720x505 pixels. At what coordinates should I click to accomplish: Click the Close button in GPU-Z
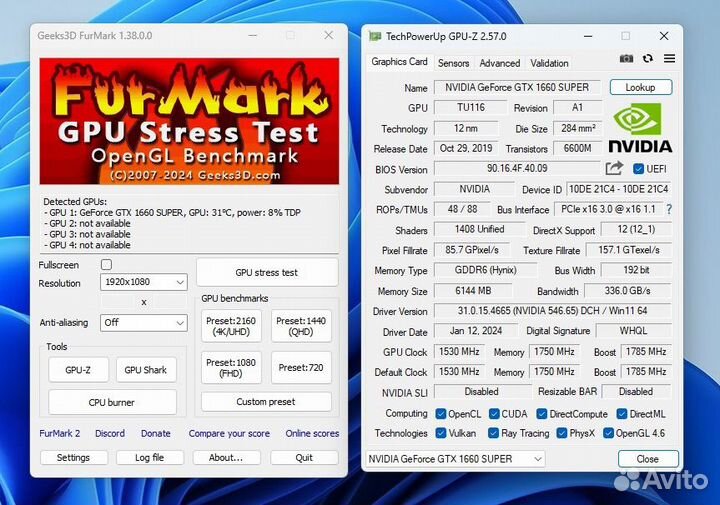pos(648,459)
